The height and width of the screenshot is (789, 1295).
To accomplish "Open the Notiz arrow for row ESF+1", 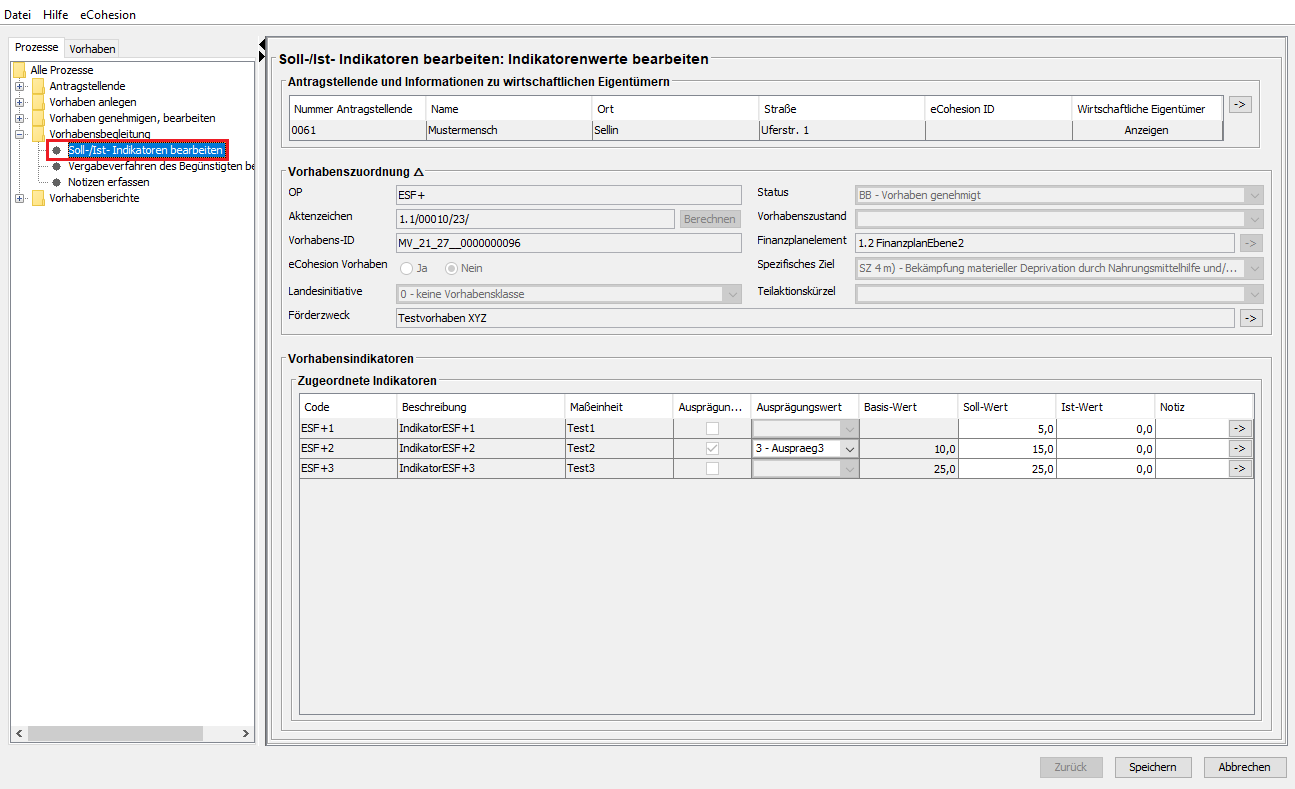I will tap(1240, 428).
